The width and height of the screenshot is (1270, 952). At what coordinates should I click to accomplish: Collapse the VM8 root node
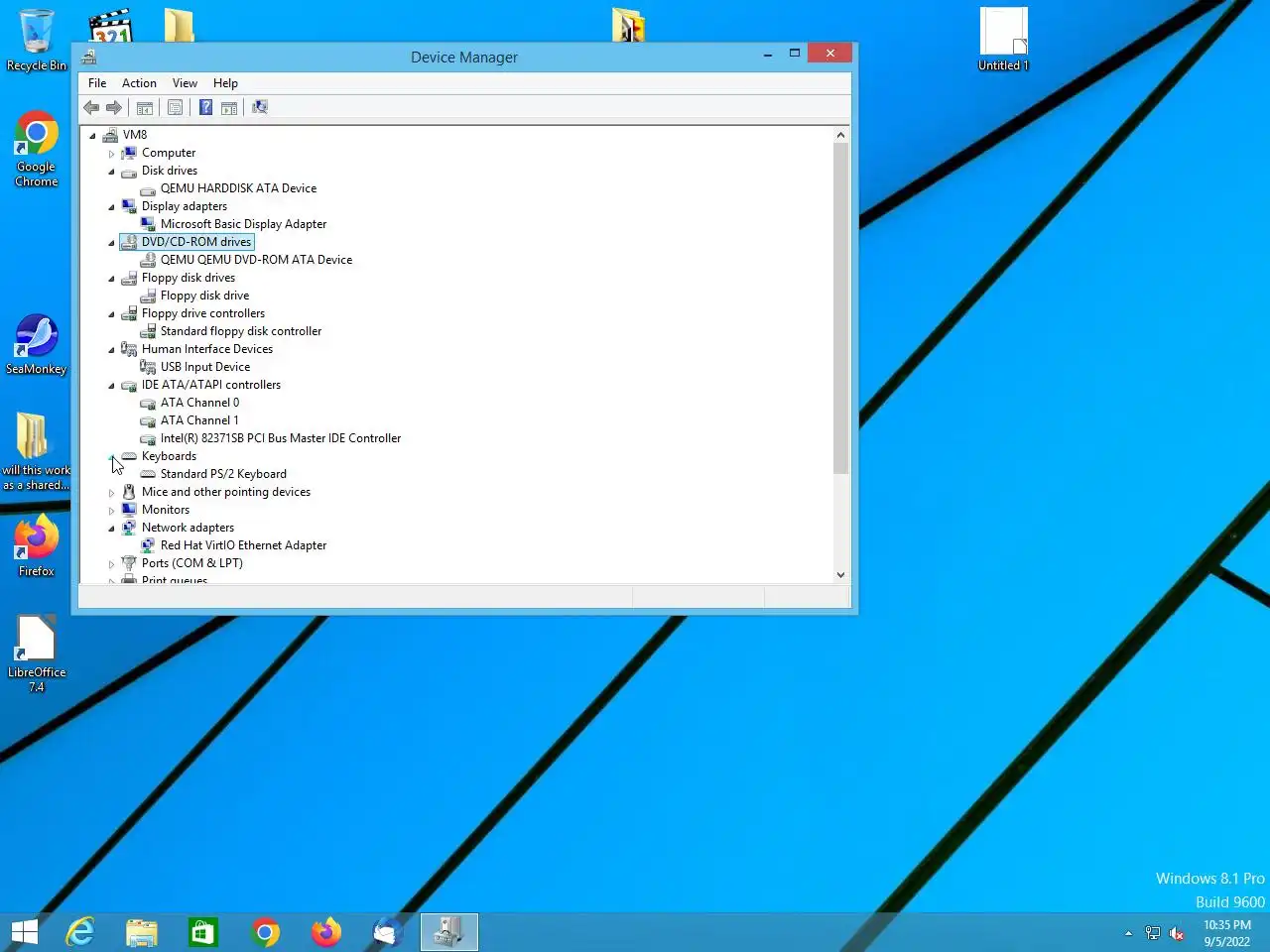[92, 136]
